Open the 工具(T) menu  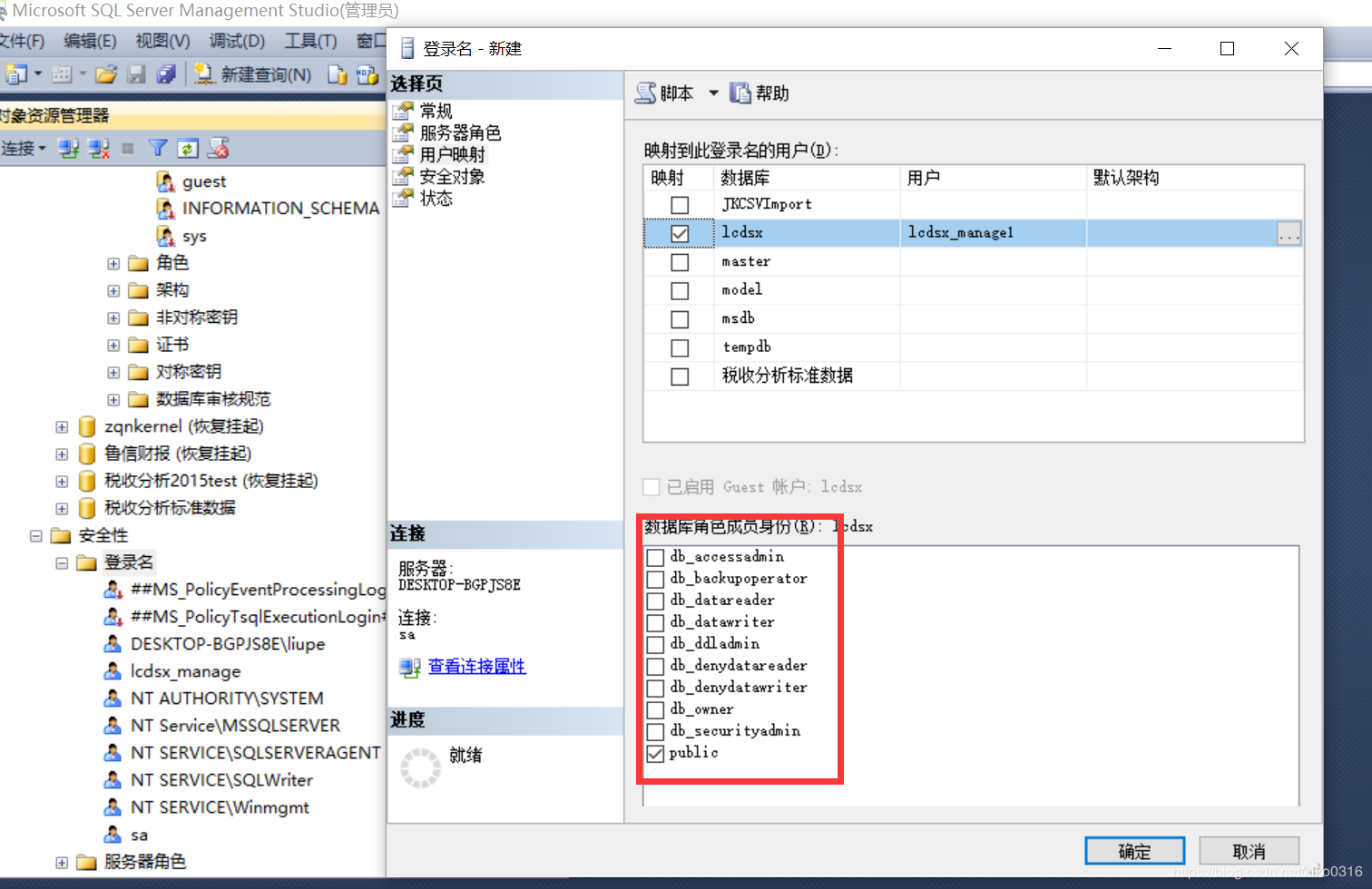pyautogui.click(x=310, y=41)
